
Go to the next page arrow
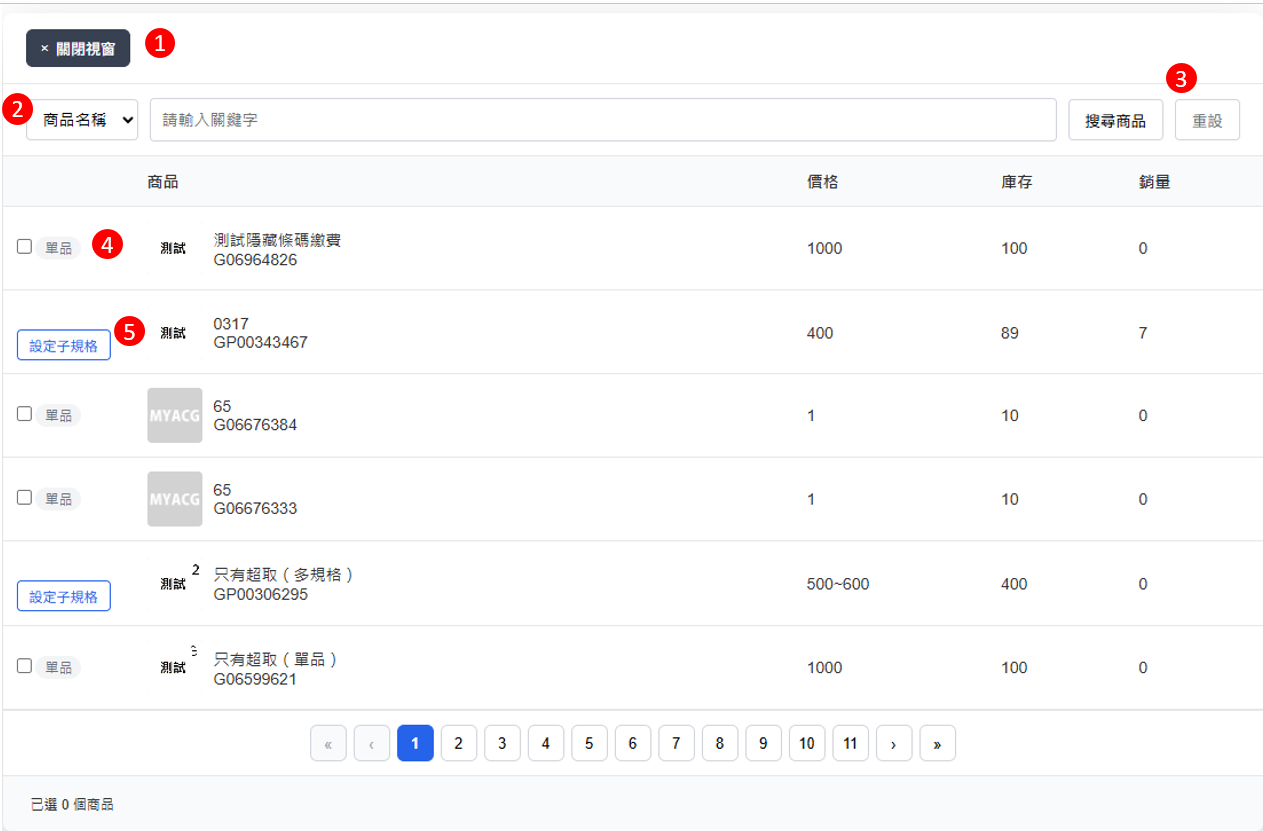click(894, 744)
